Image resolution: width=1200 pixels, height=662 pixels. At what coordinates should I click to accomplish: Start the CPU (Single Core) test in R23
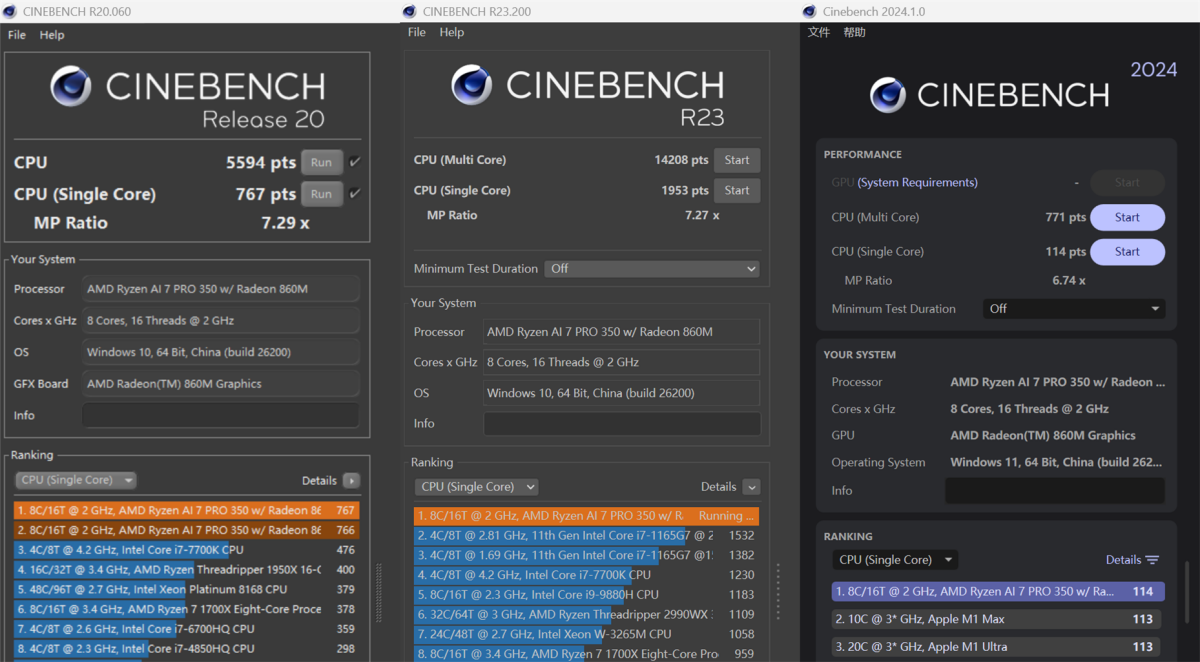(x=737, y=190)
